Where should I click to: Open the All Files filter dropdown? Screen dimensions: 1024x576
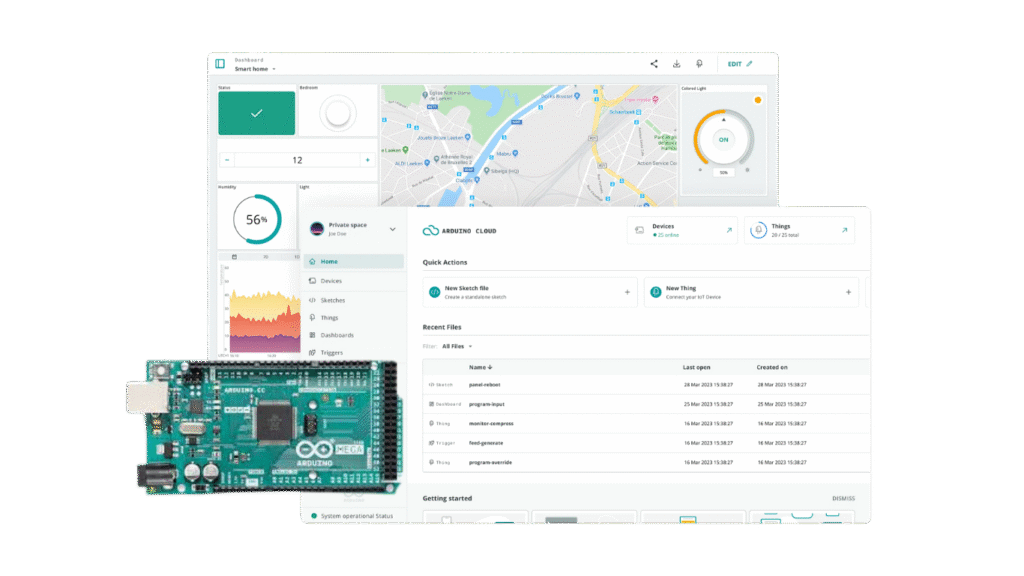(x=457, y=347)
